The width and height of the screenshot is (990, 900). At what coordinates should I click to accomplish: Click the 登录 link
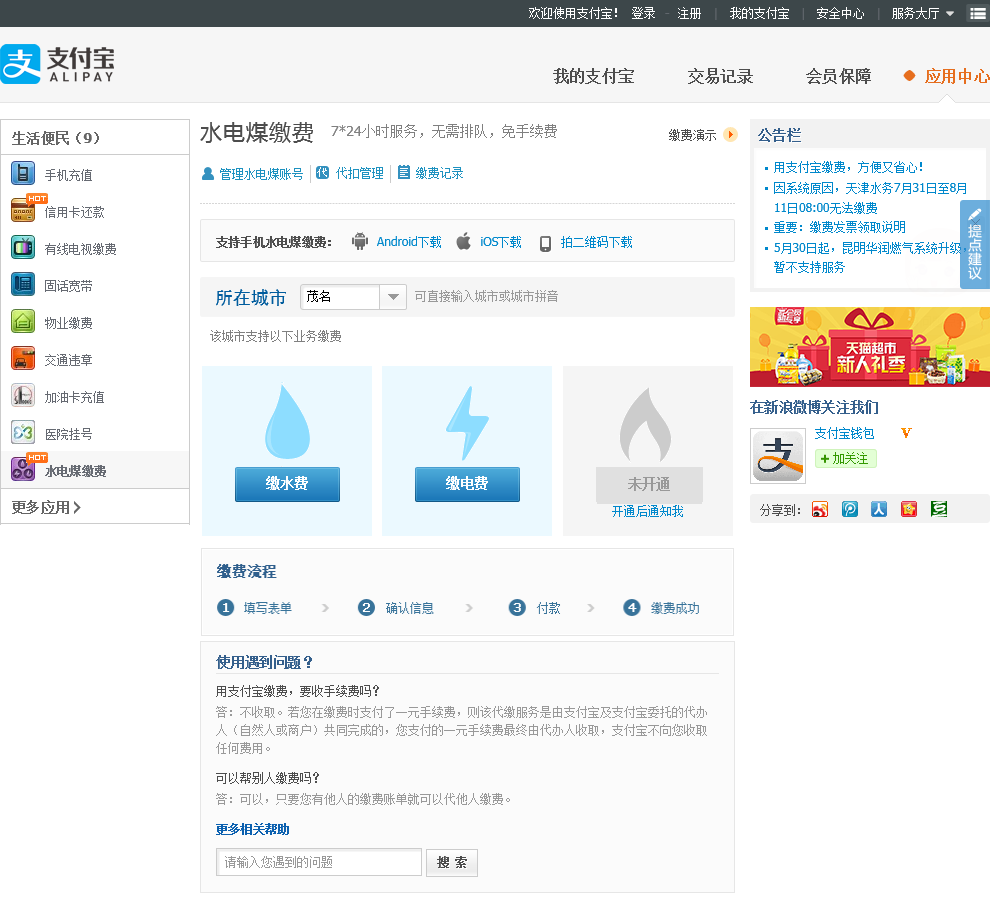[643, 13]
